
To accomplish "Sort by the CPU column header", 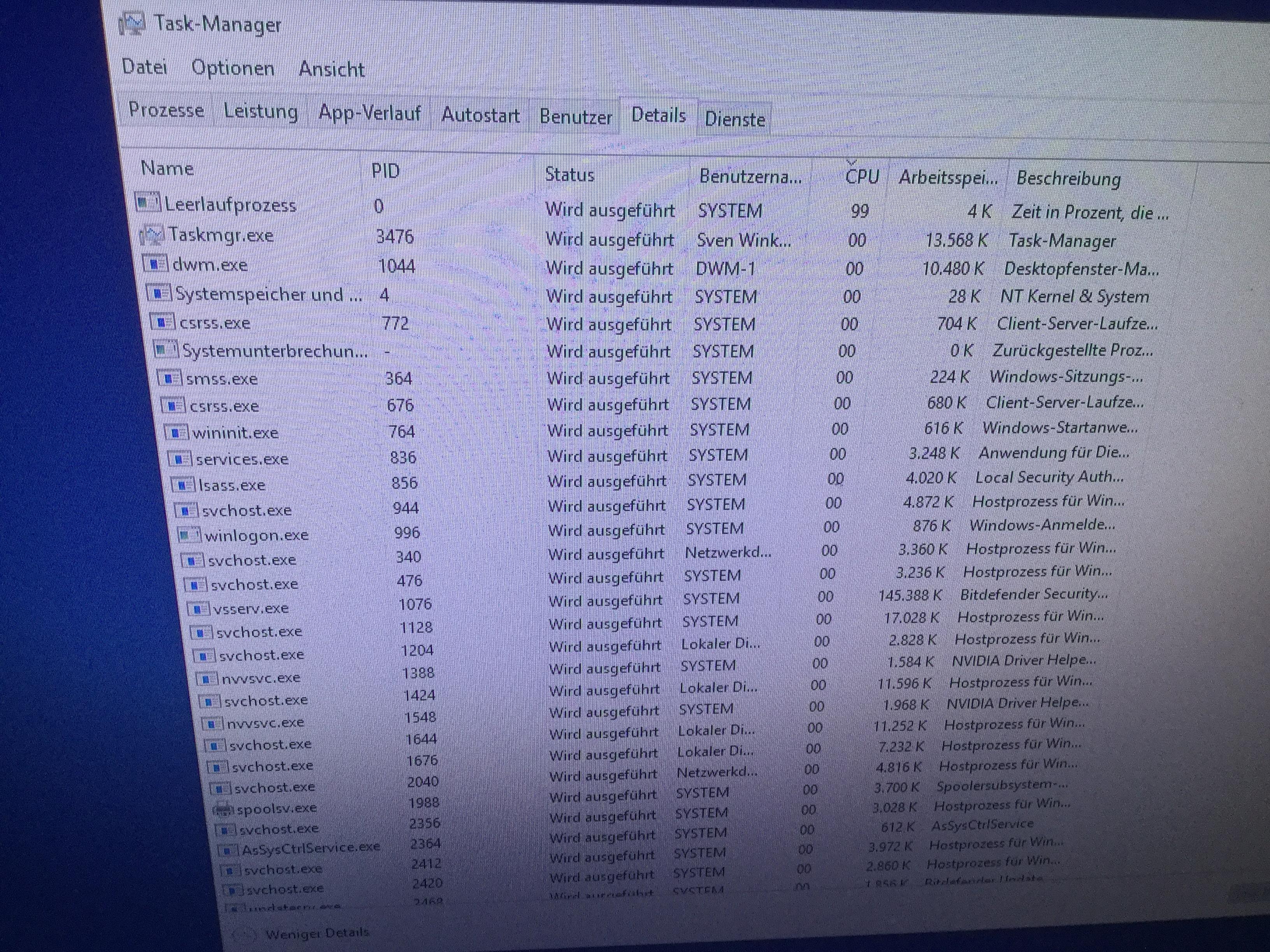I will [862, 175].
